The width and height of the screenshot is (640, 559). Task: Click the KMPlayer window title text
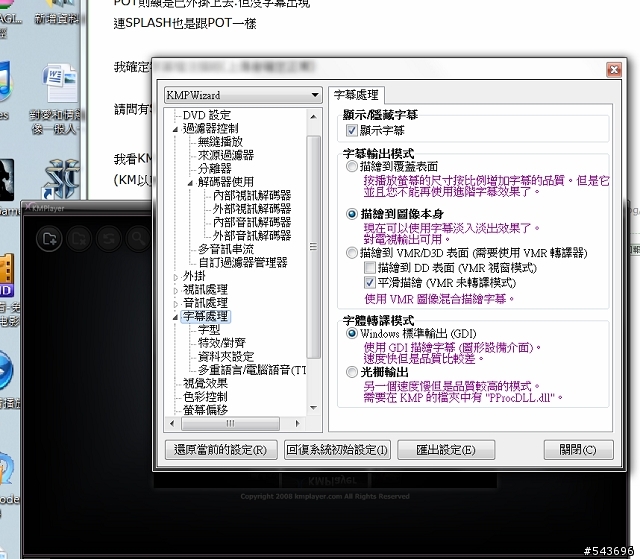(x=48, y=208)
